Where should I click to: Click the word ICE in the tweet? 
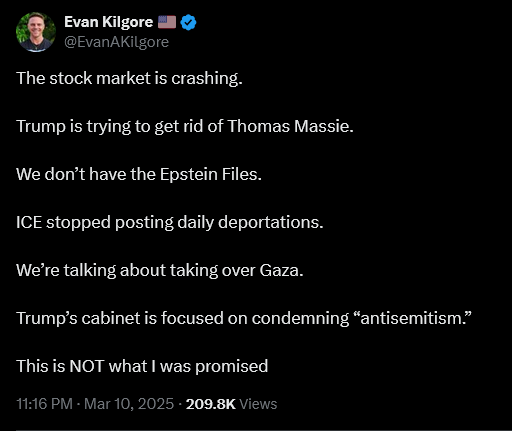coord(29,222)
